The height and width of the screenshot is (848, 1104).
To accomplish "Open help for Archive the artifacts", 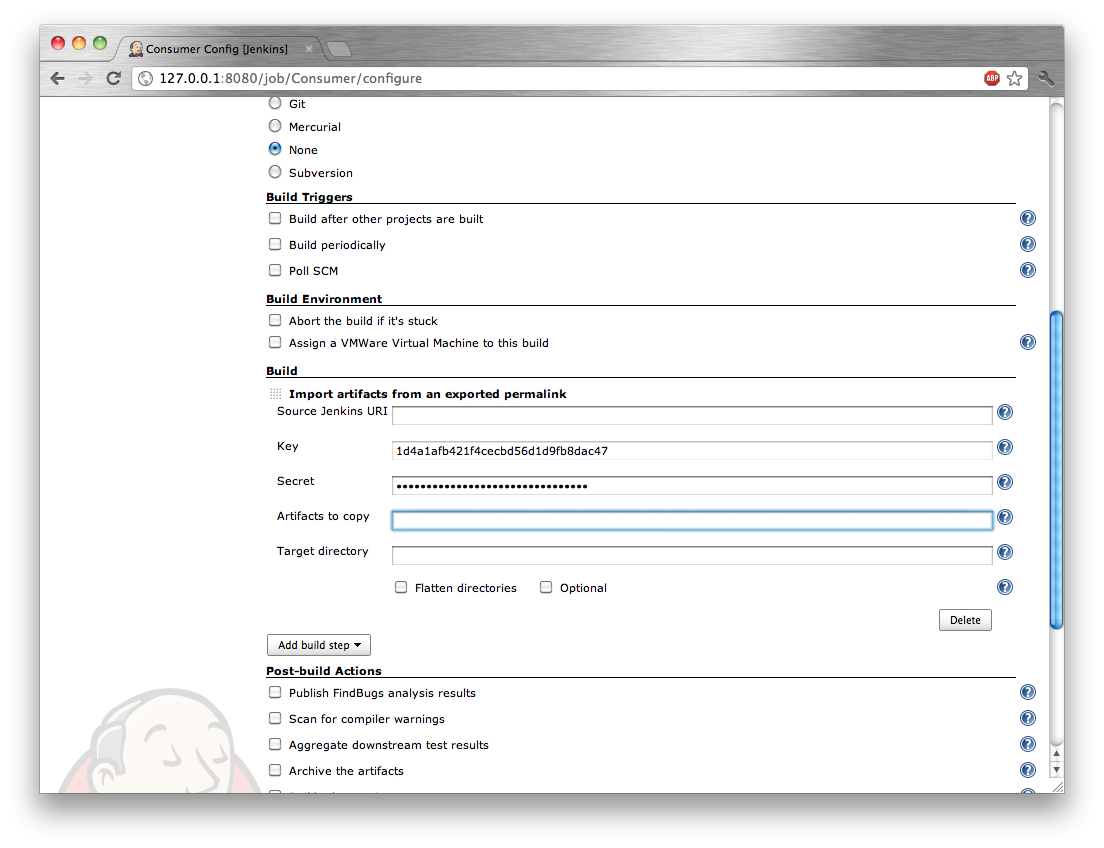I will [1028, 771].
